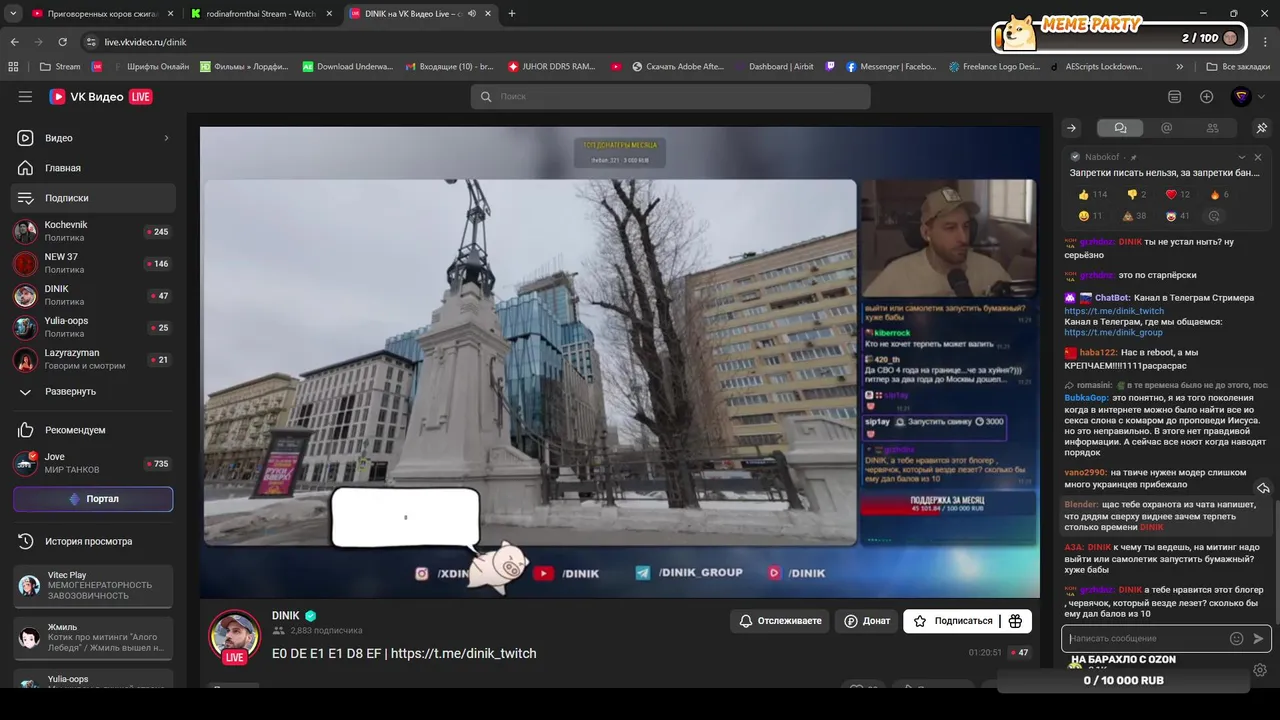Click the Донат button
Viewport: 1280px width, 720px height.
pos(867,621)
